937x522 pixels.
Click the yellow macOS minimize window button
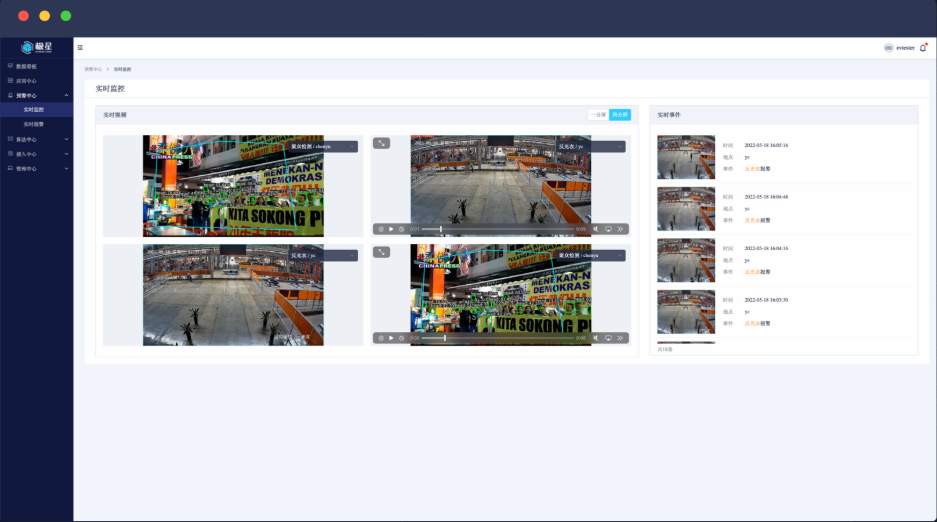pos(45,16)
